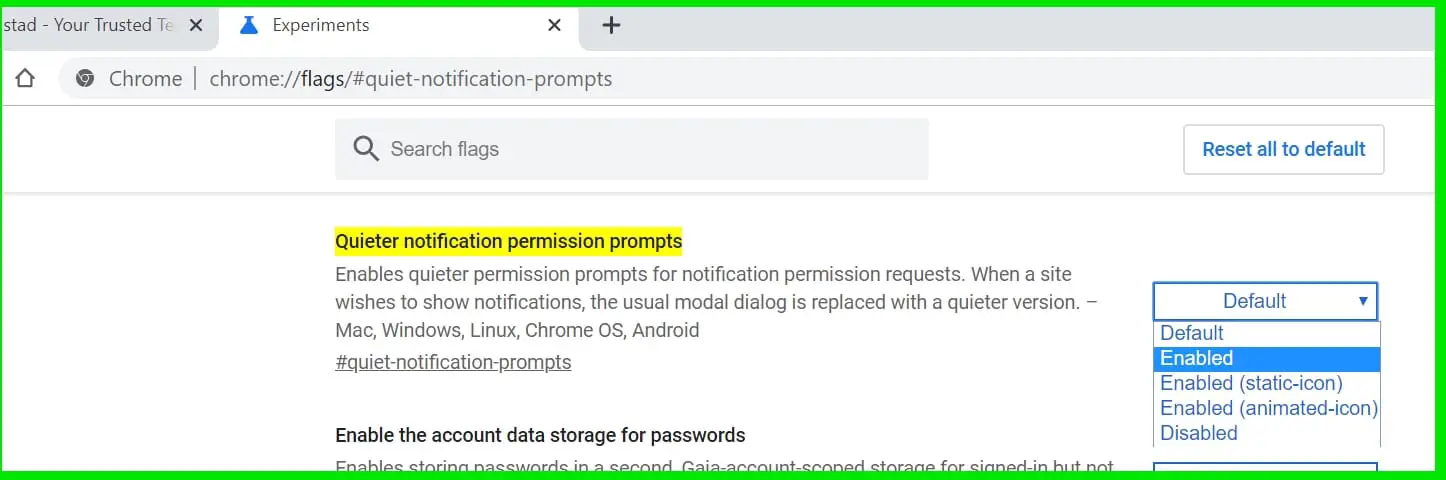Screen dimensions: 1446x480
Task: Open the #quiet-notification-prompts anchor link
Action: pyautogui.click(x=453, y=362)
